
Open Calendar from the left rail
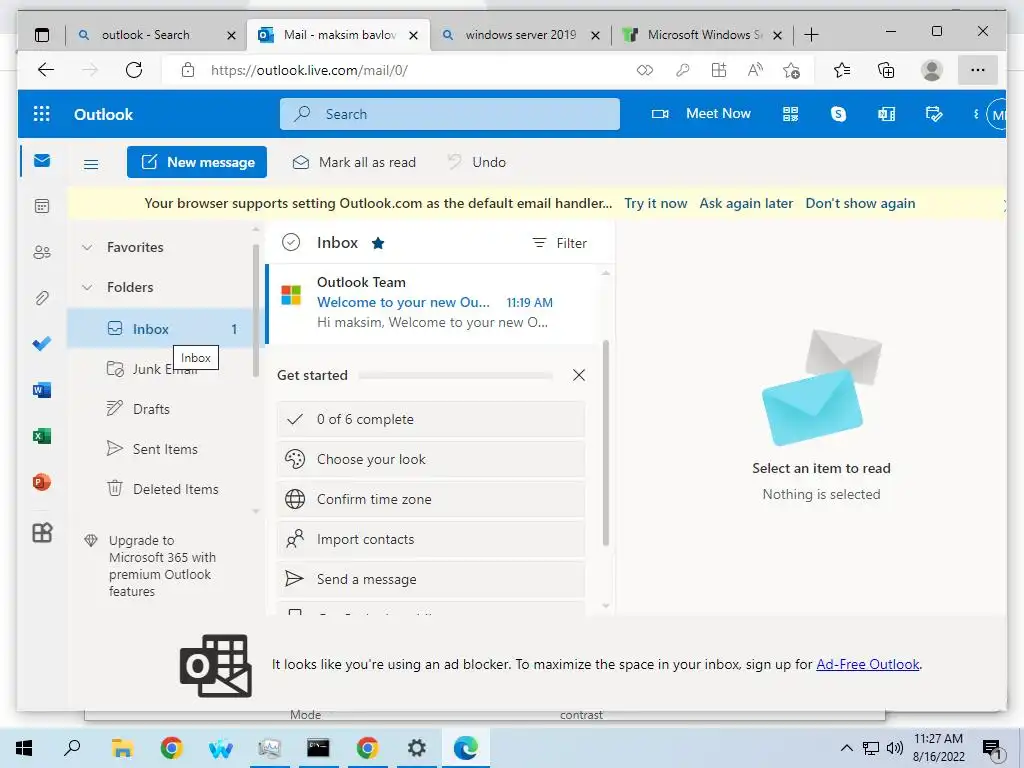(42, 206)
